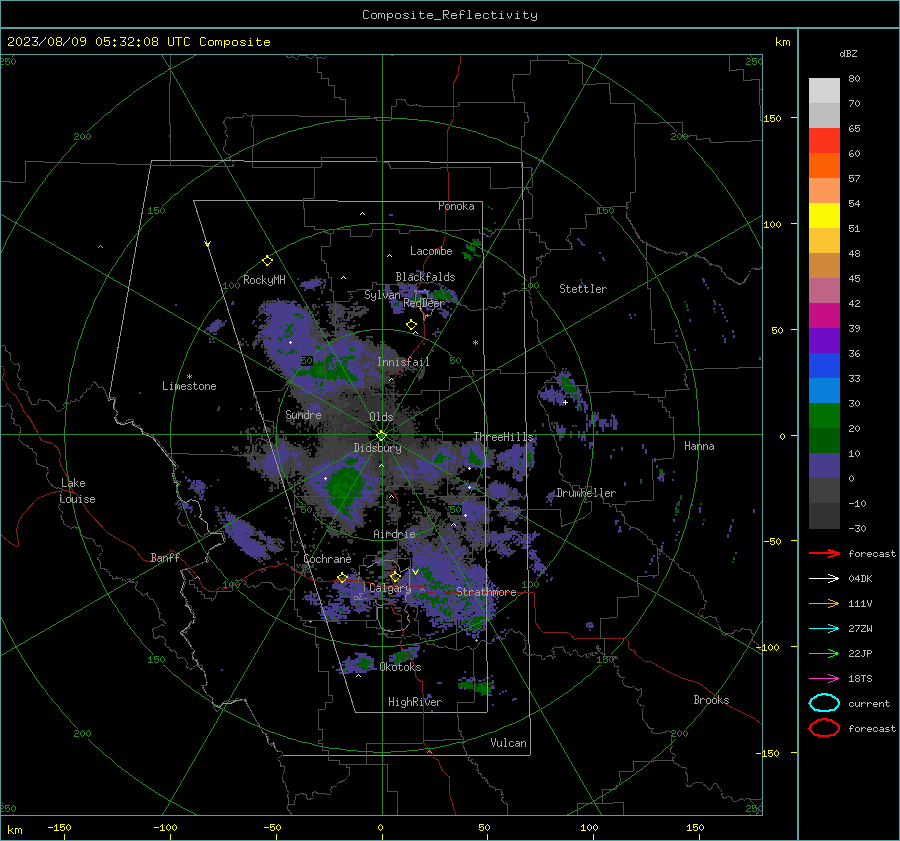Click the green 22JP arrow legend icon

824,653
